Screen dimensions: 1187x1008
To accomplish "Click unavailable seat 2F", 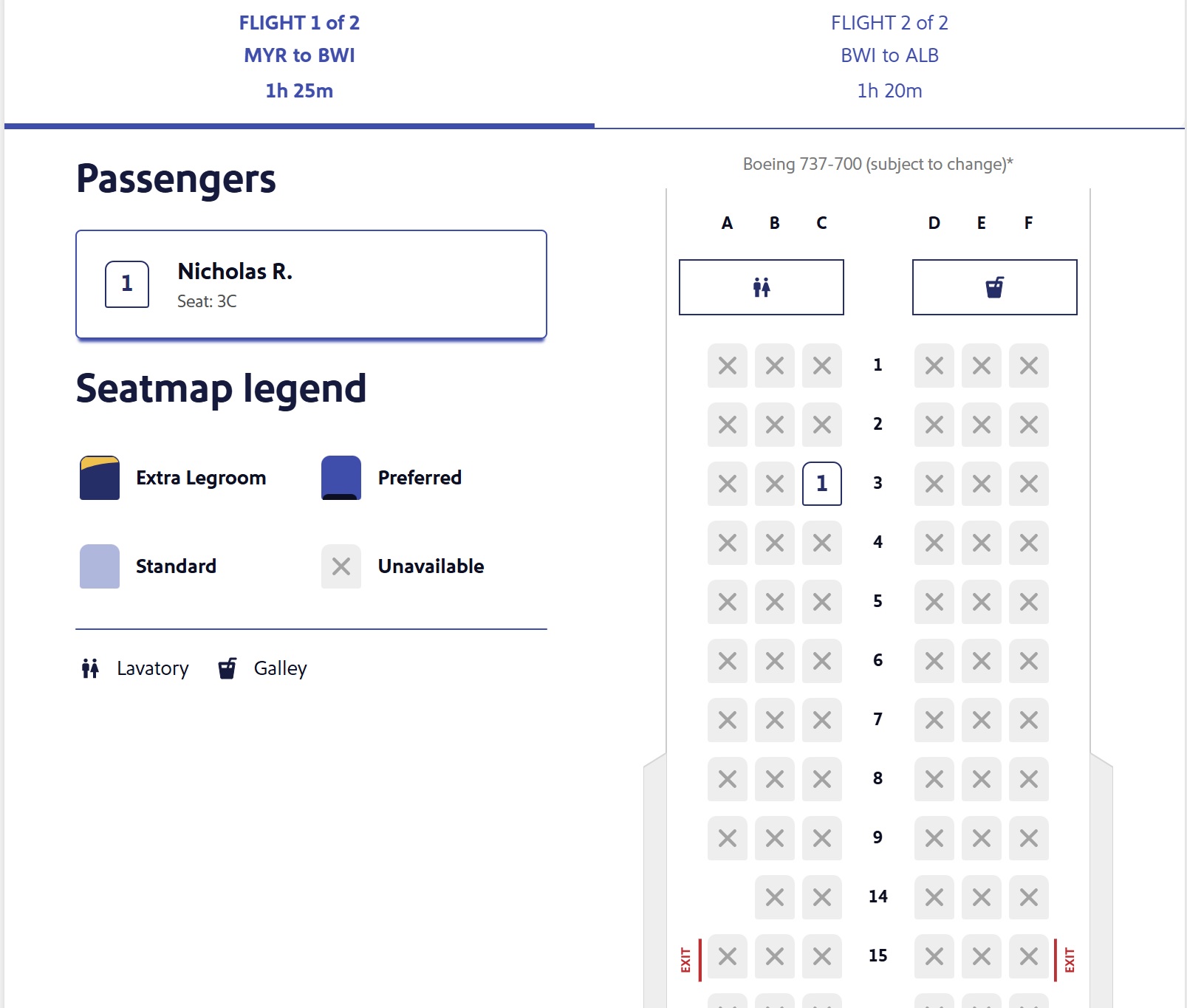I will pos(1029,425).
